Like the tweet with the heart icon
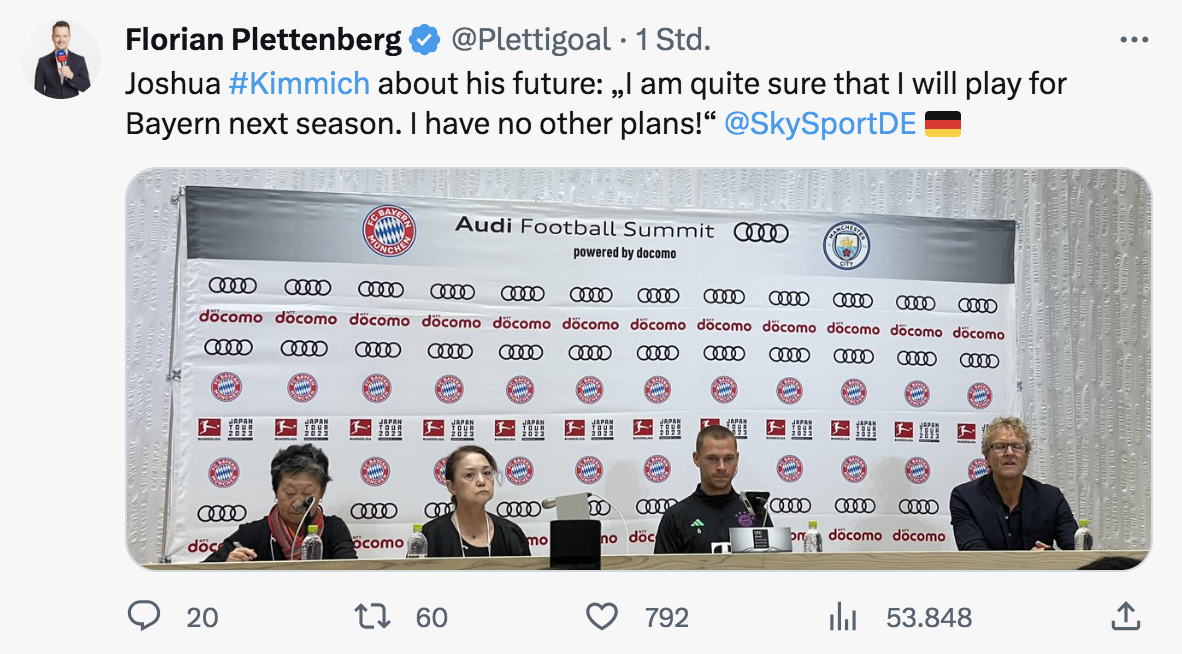The height and width of the screenshot is (654, 1182). pos(601,617)
